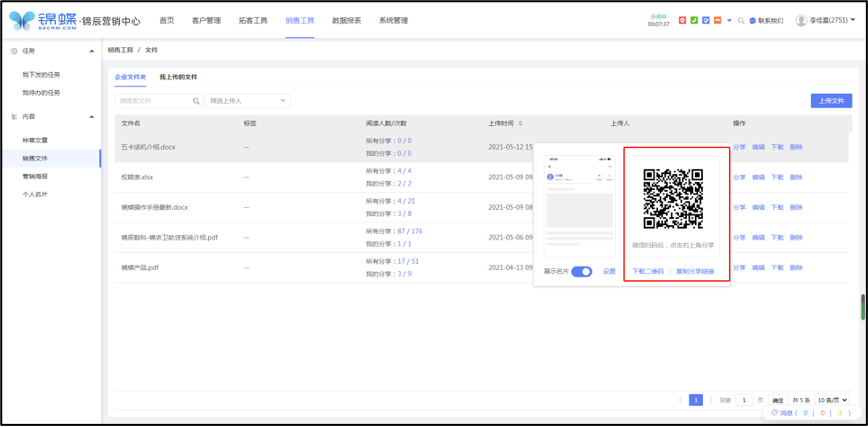Image resolution: width=868 pixels, height=427 pixels.
Task: Open 客户管理 menu
Action: click(206, 20)
